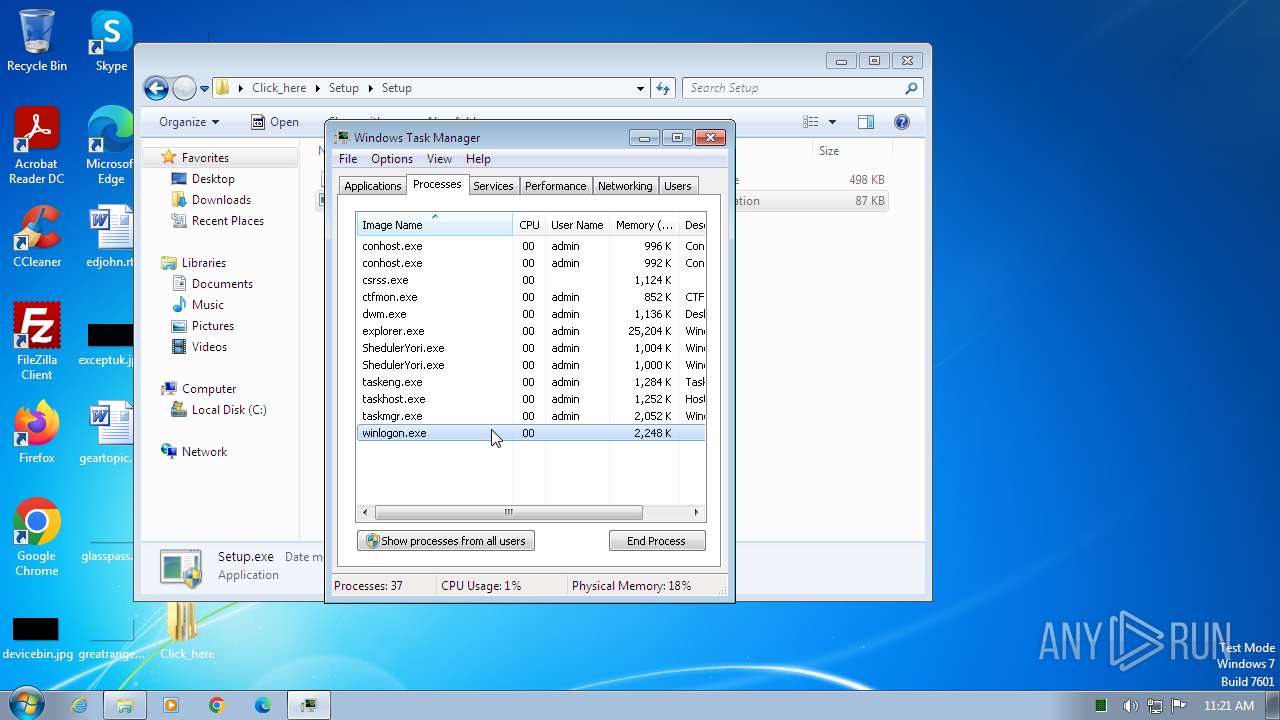Select Downloads in the Explorer sidebar
Viewport: 1280px width, 720px height.
[221, 200]
